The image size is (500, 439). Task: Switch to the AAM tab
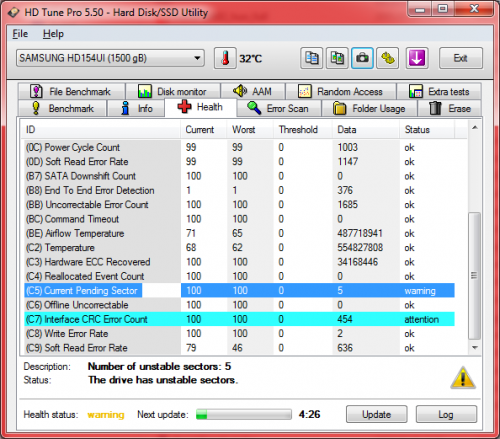pyautogui.click(x=253, y=91)
